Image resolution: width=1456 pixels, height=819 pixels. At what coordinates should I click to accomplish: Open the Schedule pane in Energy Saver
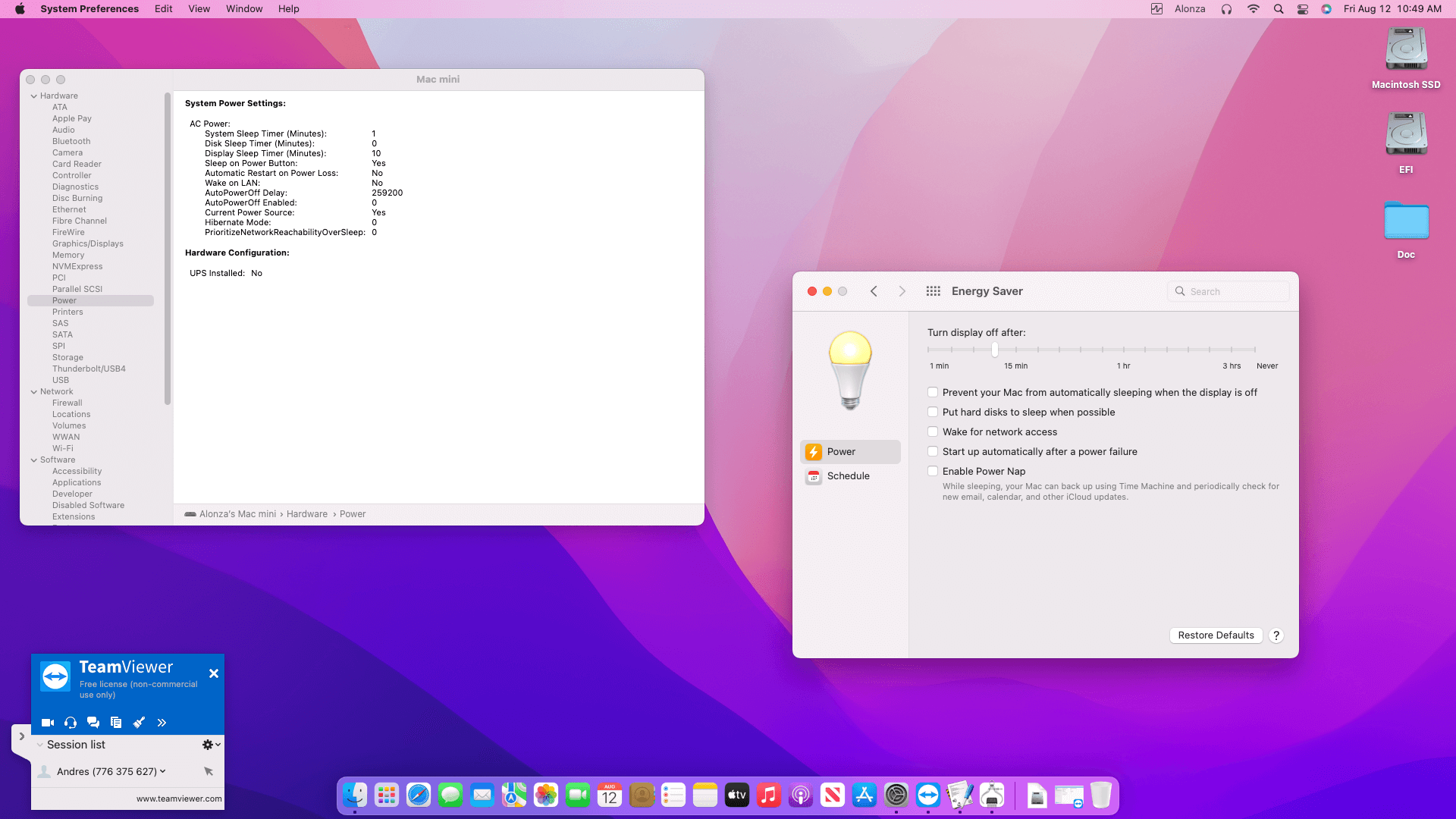click(x=848, y=476)
